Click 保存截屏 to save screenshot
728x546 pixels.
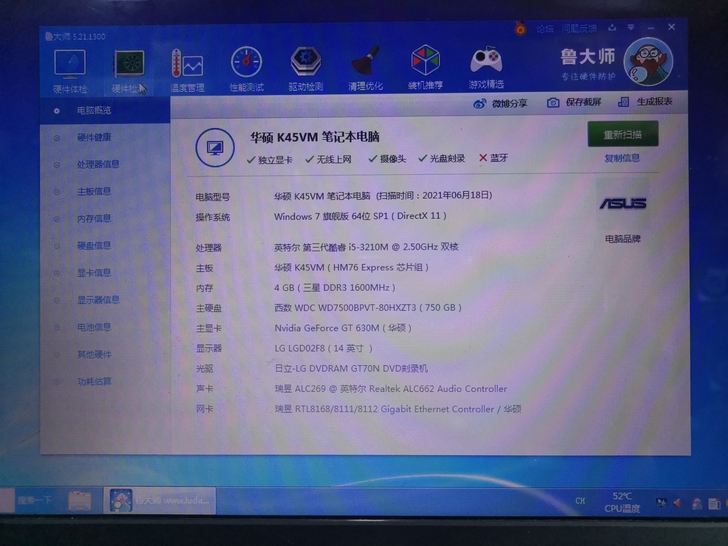[x=574, y=103]
